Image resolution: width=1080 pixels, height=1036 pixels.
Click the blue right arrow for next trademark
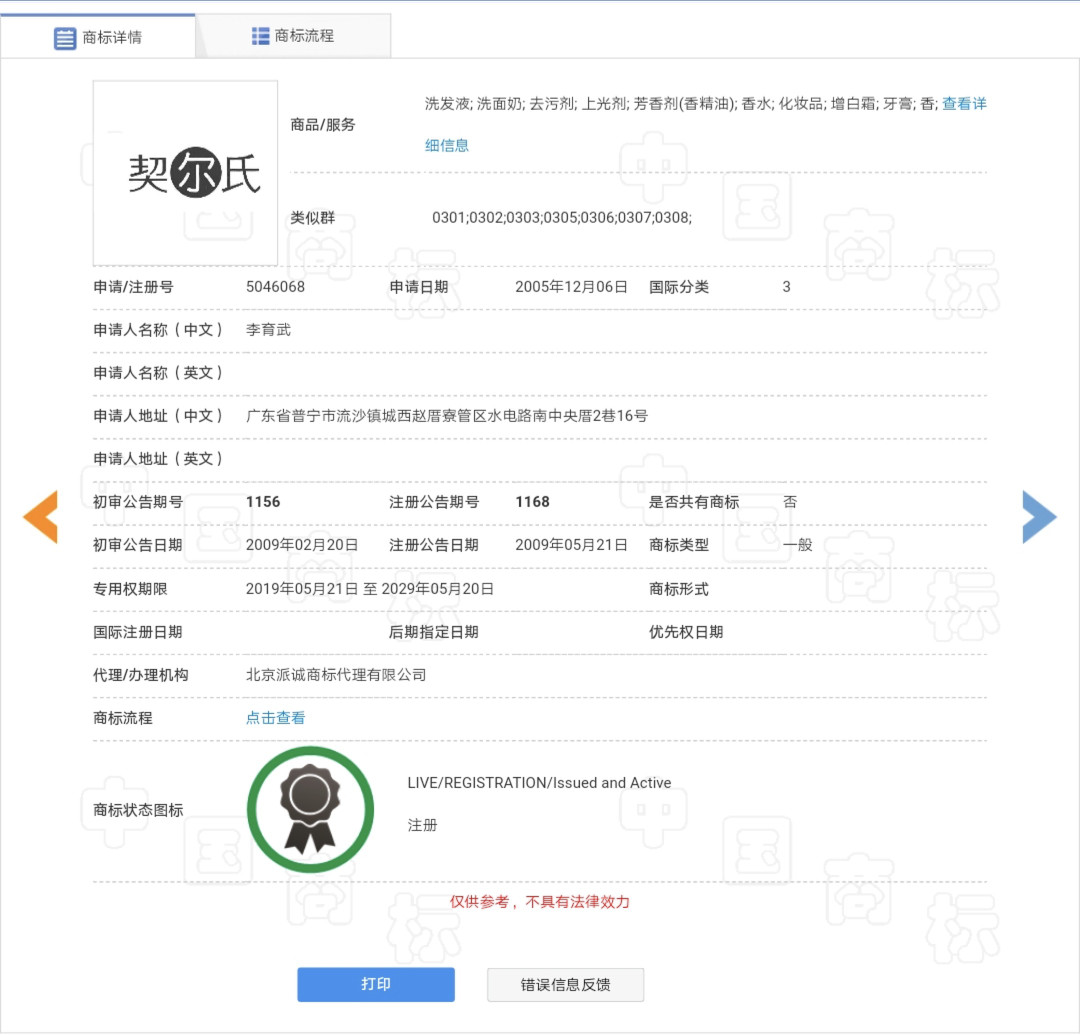coord(1040,517)
